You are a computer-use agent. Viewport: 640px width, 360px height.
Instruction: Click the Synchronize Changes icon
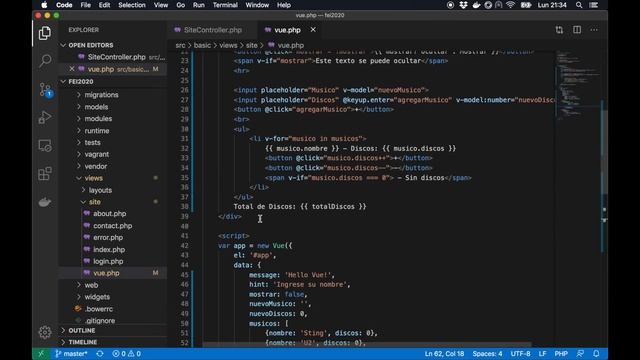(x=100, y=353)
